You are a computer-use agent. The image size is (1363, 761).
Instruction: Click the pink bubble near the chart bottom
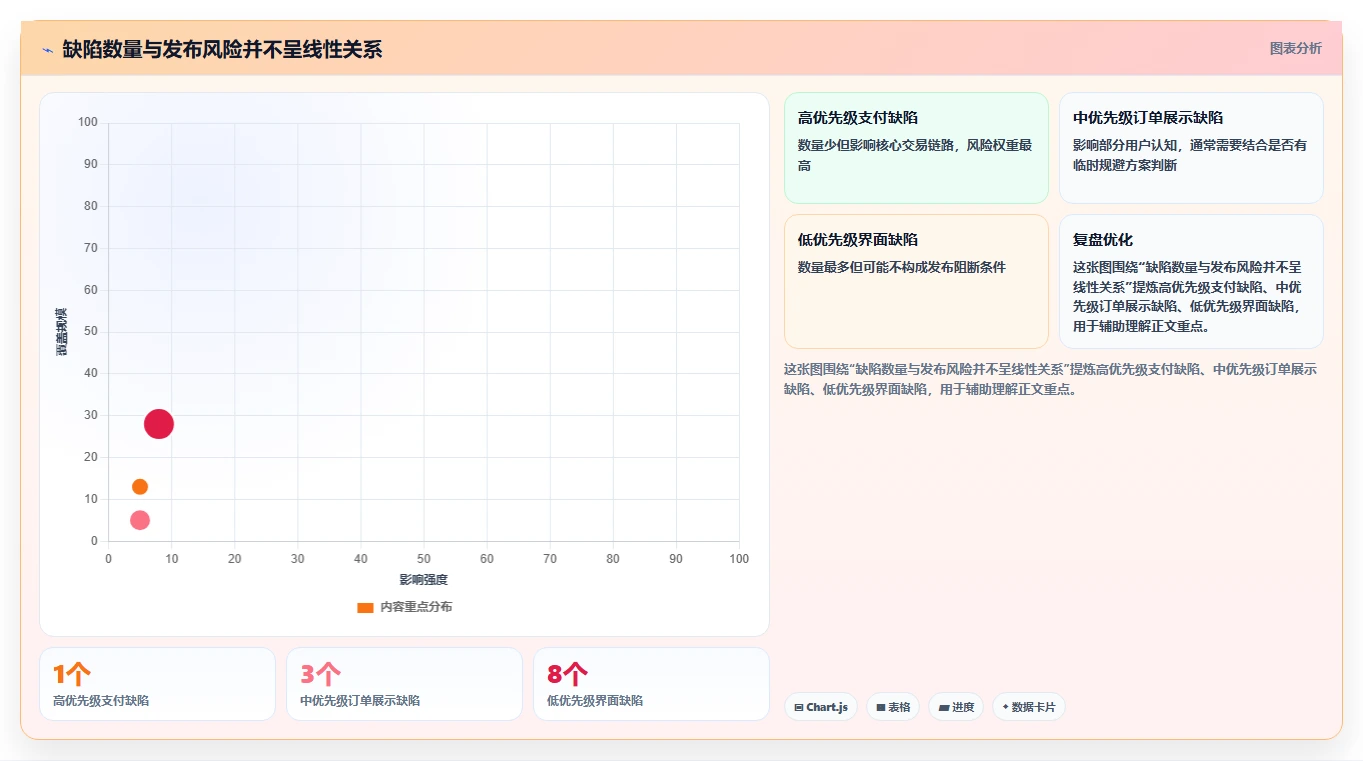140,520
